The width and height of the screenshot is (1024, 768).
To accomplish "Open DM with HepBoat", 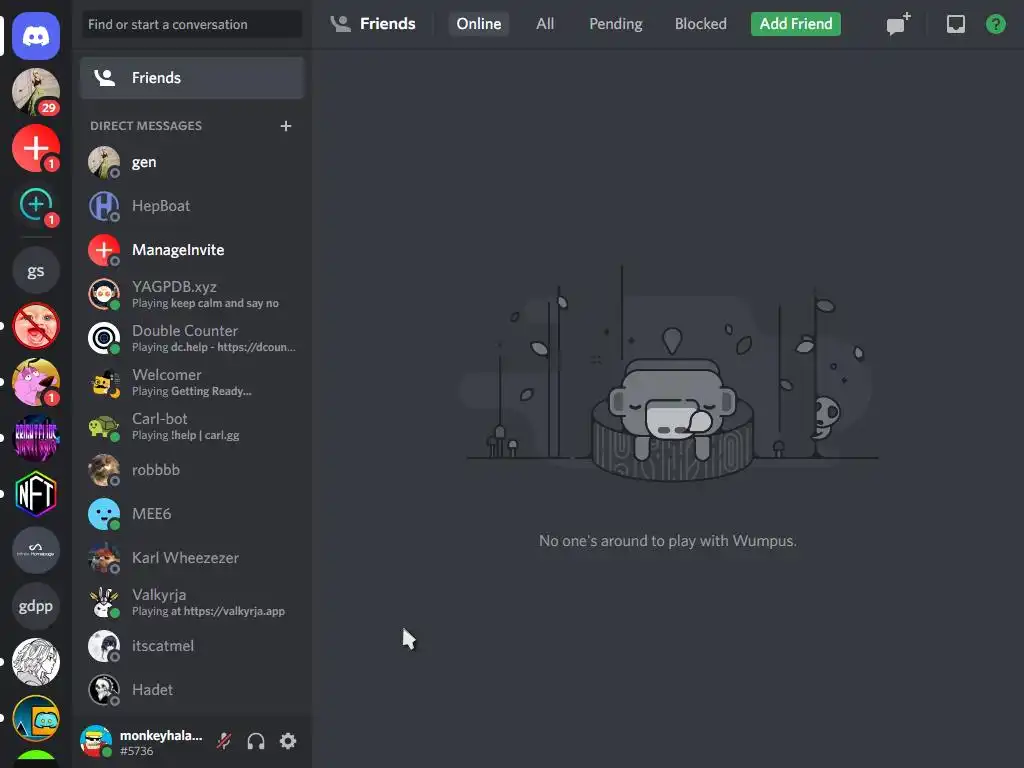I will 192,206.
